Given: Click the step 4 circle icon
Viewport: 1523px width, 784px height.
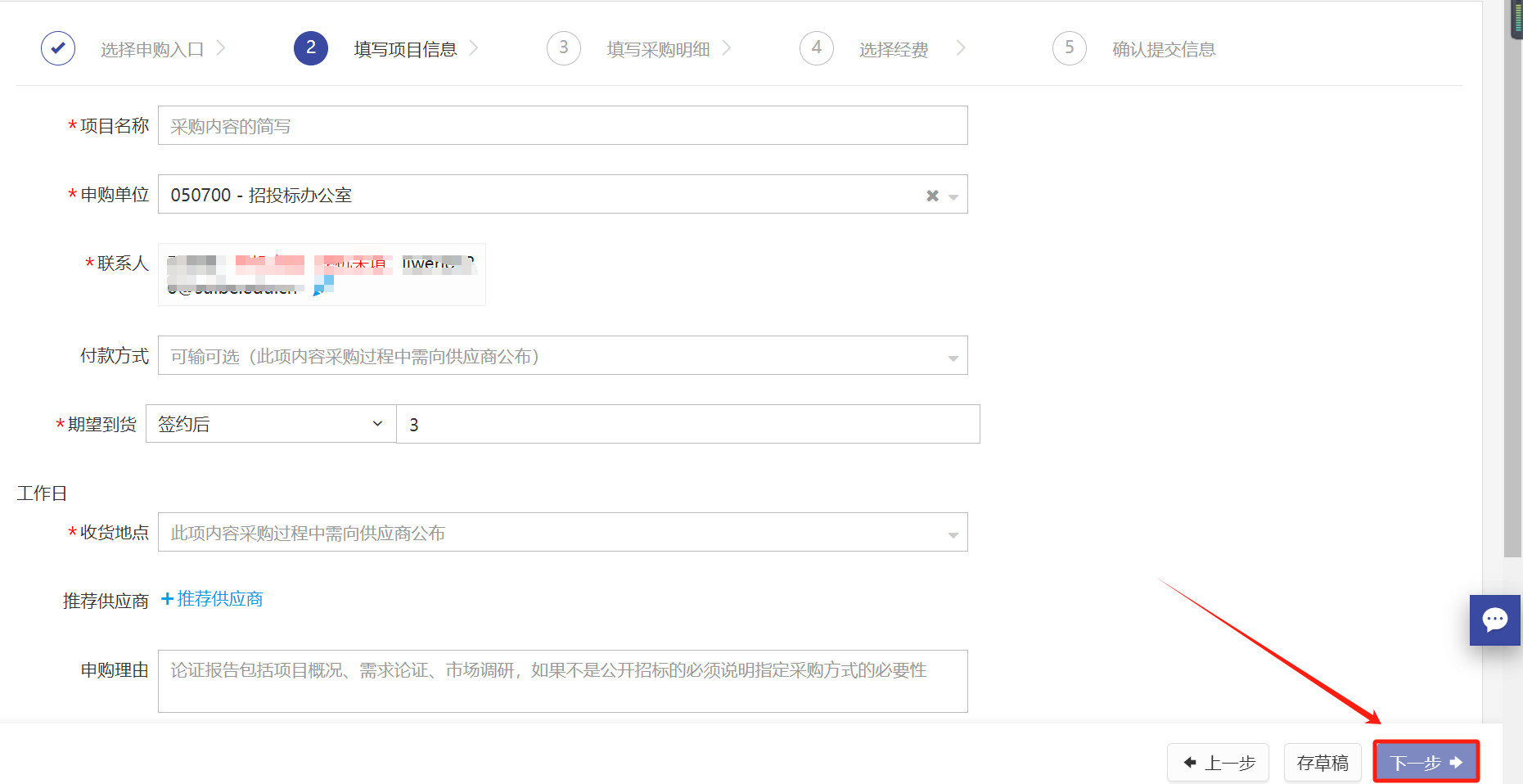Looking at the screenshot, I should 817,48.
